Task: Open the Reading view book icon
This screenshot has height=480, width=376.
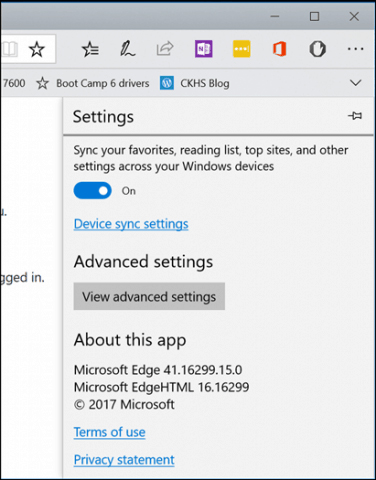Action: pyautogui.click(x=9, y=49)
